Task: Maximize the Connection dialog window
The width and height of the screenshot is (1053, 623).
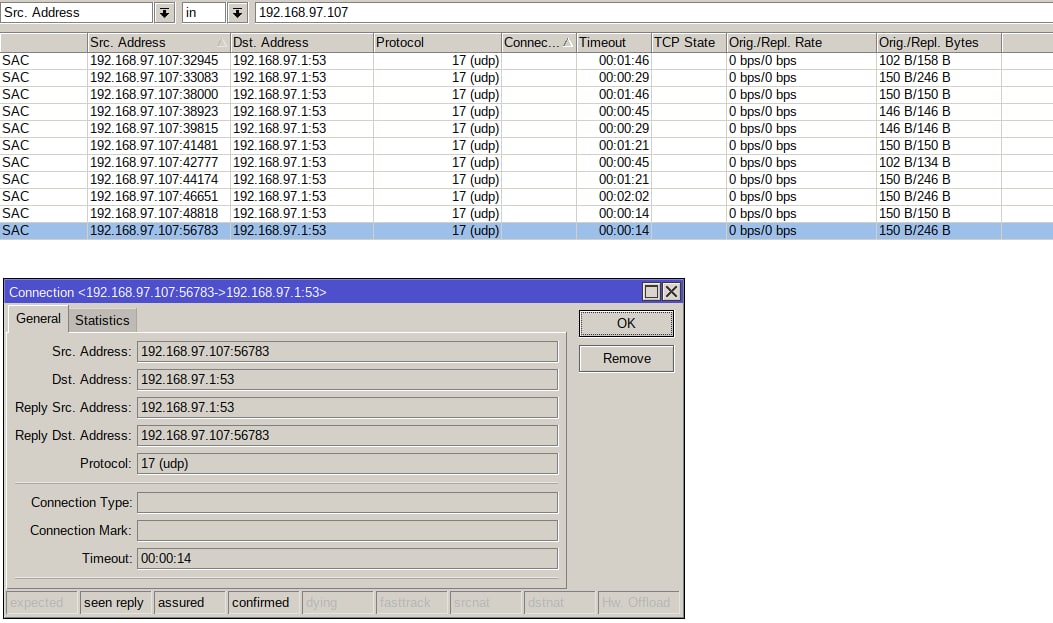Action: coord(651,291)
